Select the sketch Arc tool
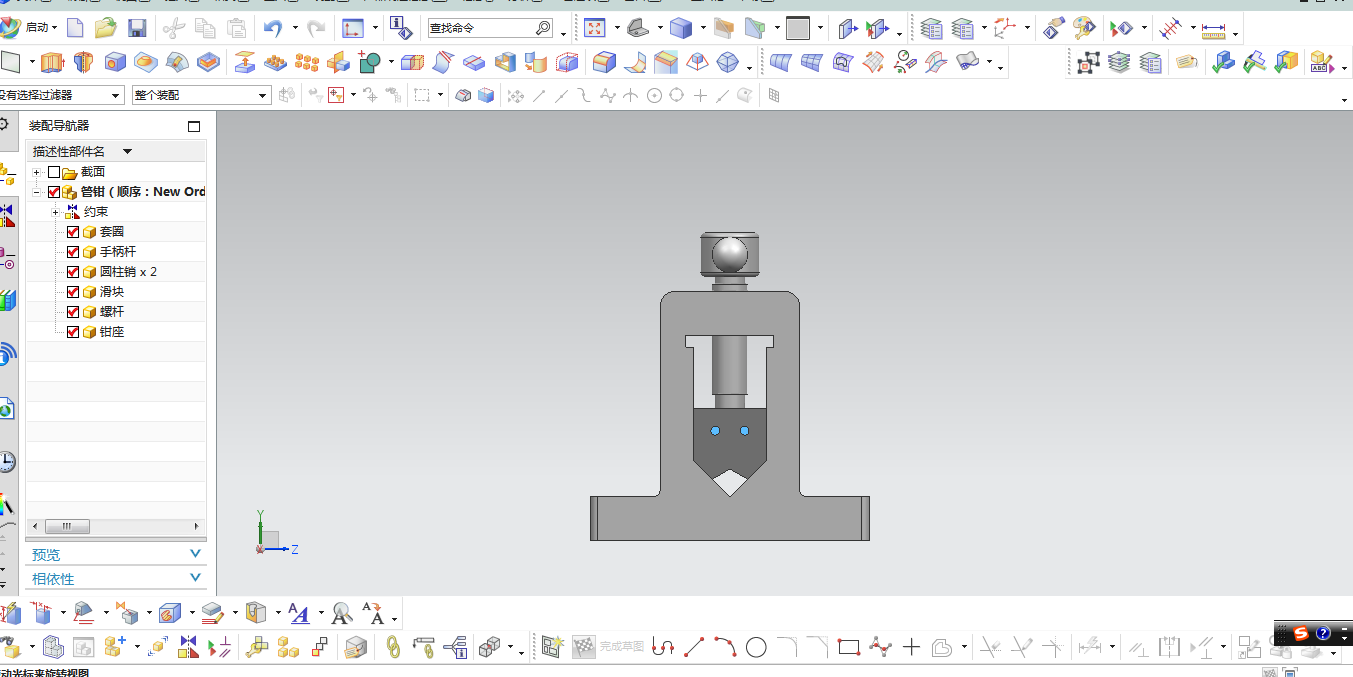The height and width of the screenshot is (677, 1353). (725, 647)
